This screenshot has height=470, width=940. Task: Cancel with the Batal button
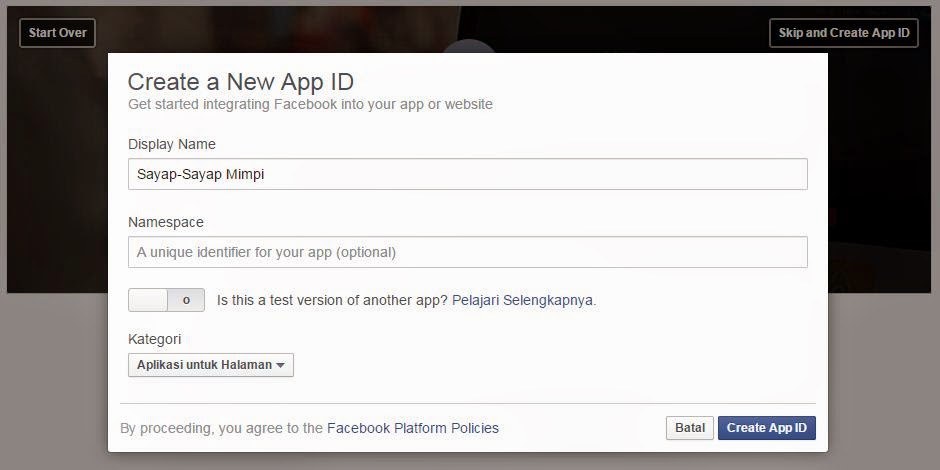[x=689, y=428]
